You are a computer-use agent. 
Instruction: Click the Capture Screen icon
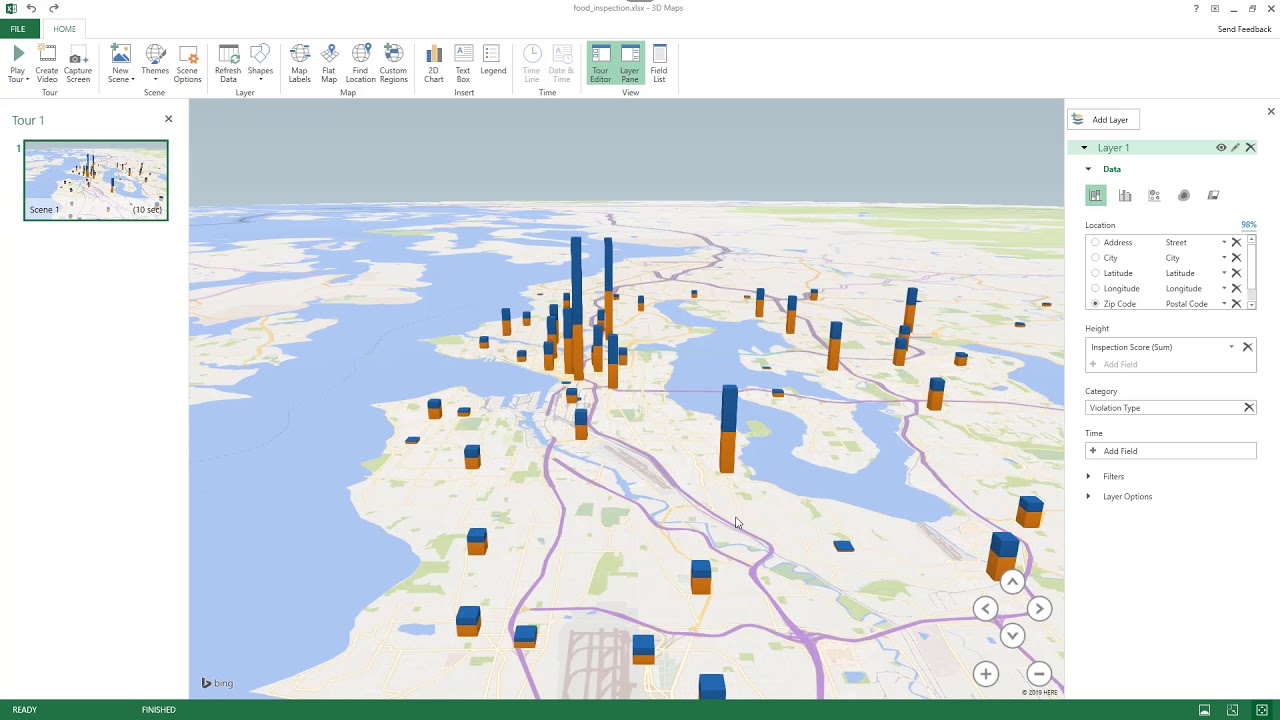pos(77,63)
